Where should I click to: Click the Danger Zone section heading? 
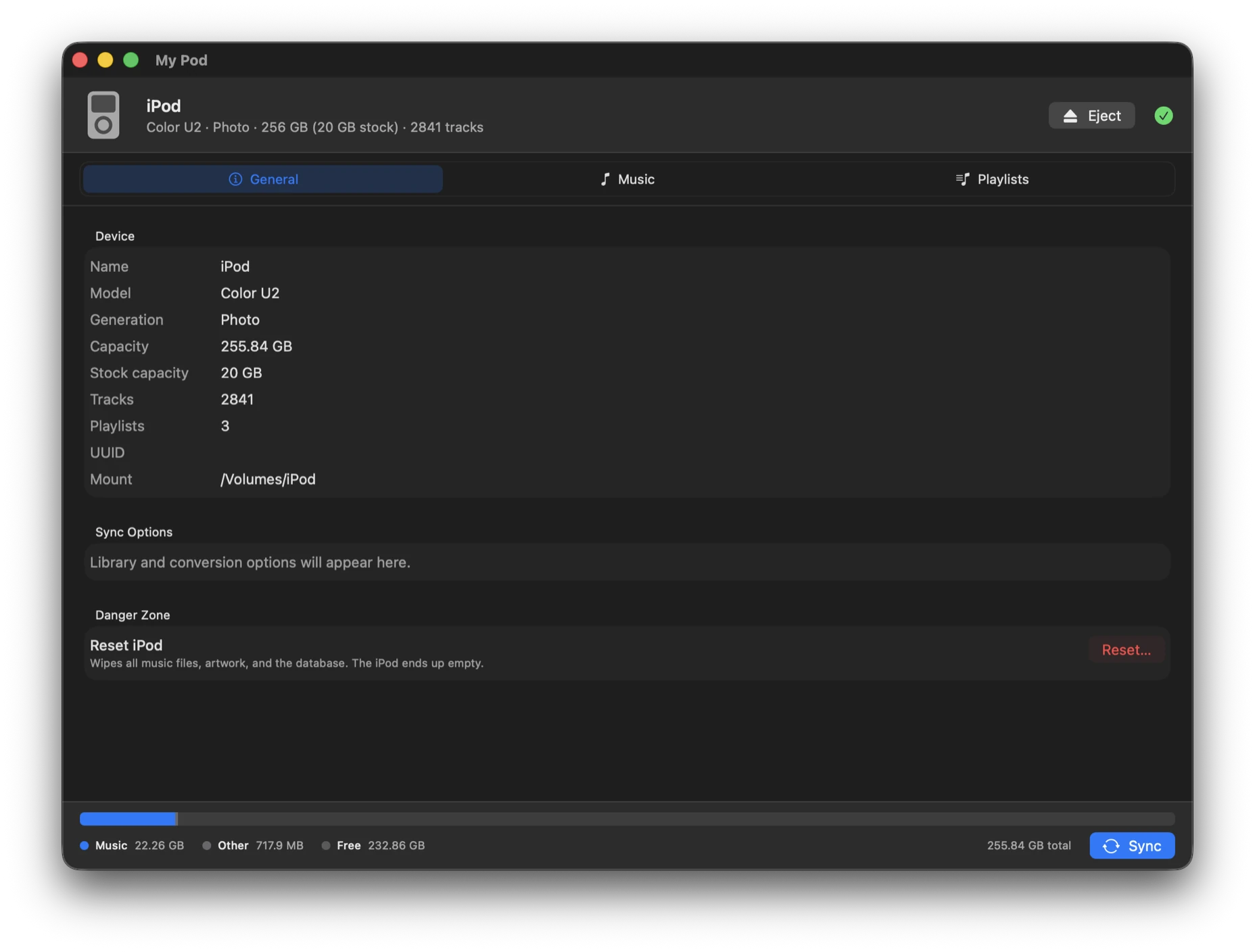point(133,615)
